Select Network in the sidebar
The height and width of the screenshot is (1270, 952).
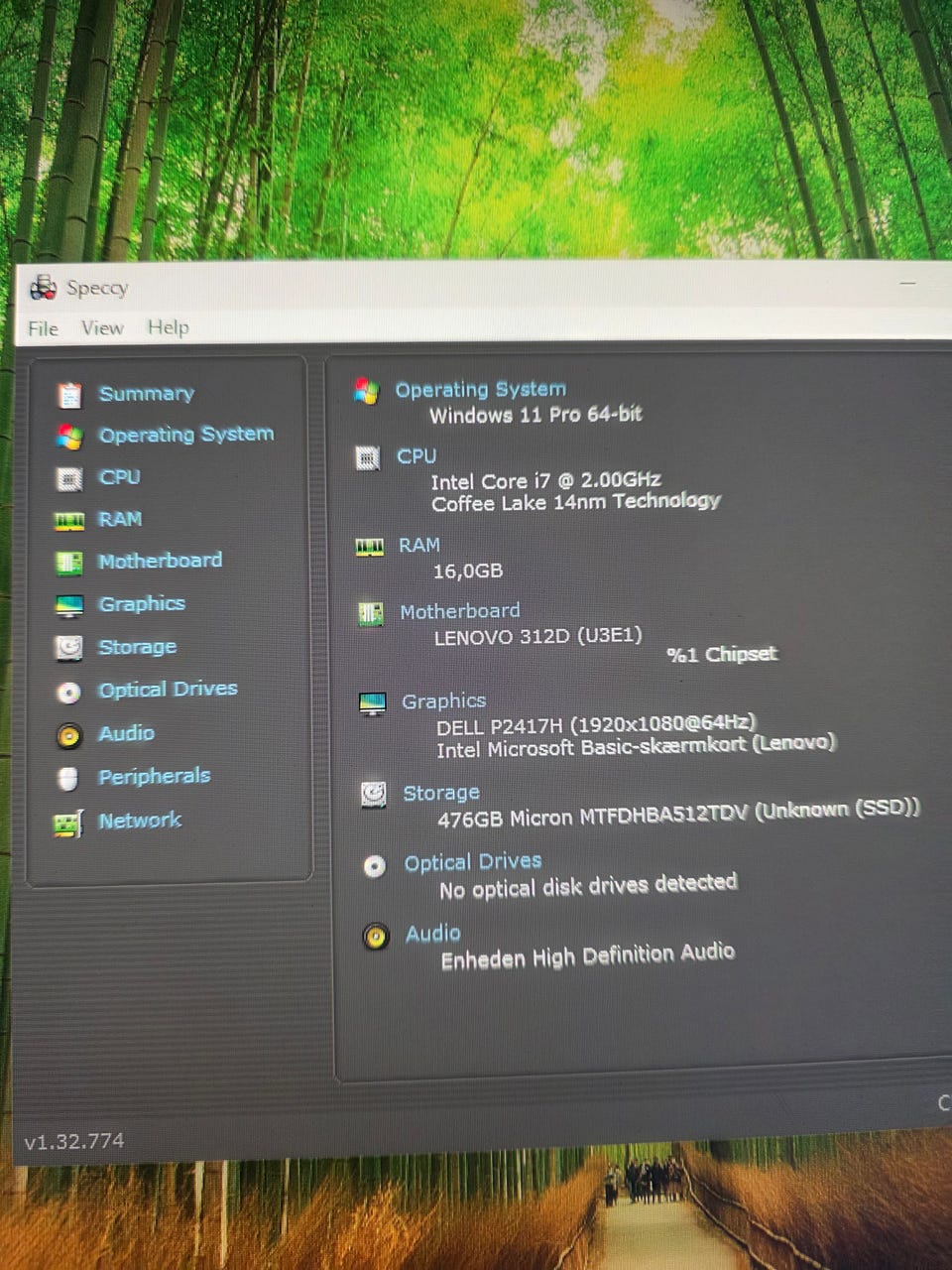pos(139,821)
